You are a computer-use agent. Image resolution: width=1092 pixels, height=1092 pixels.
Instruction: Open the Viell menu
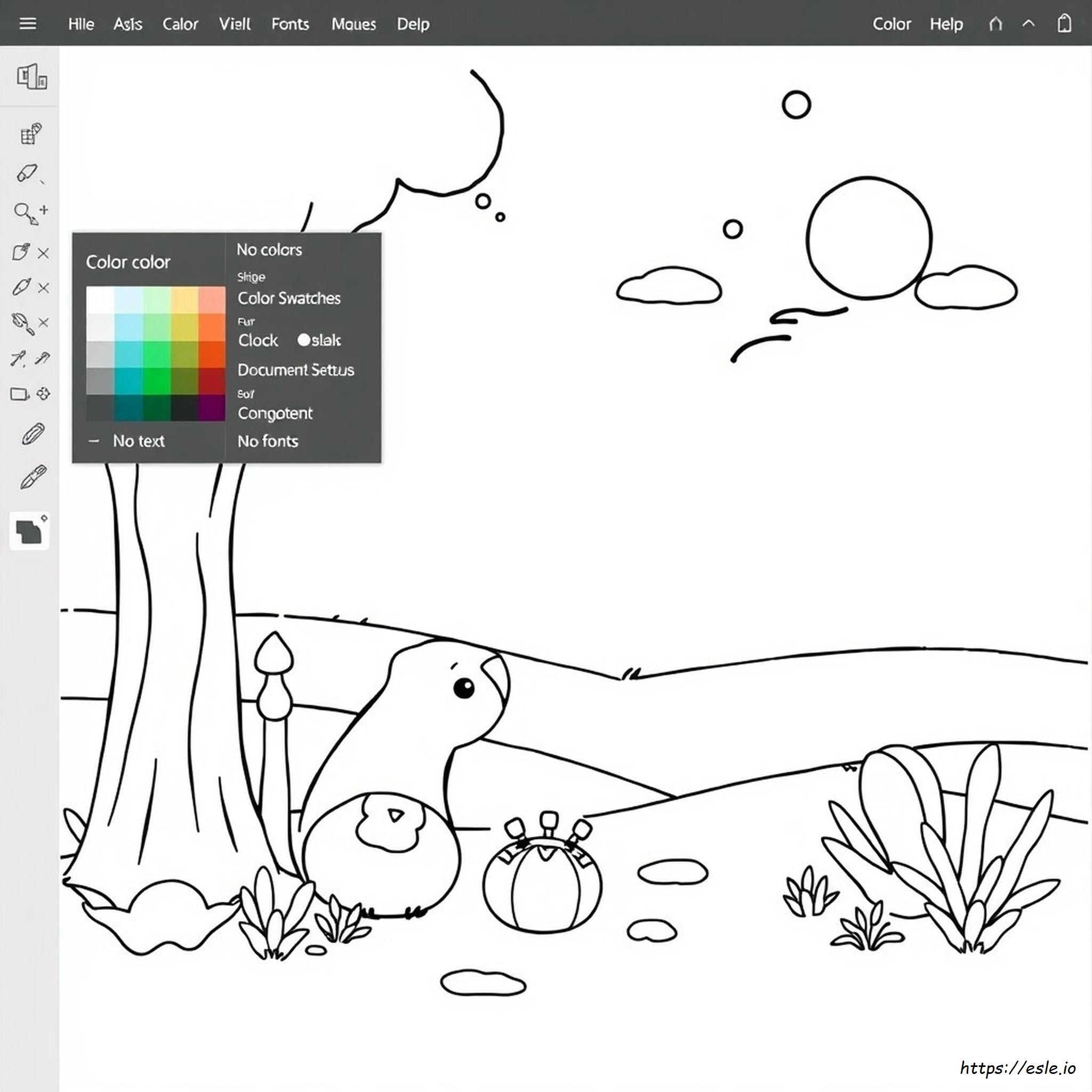click(x=235, y=24)
